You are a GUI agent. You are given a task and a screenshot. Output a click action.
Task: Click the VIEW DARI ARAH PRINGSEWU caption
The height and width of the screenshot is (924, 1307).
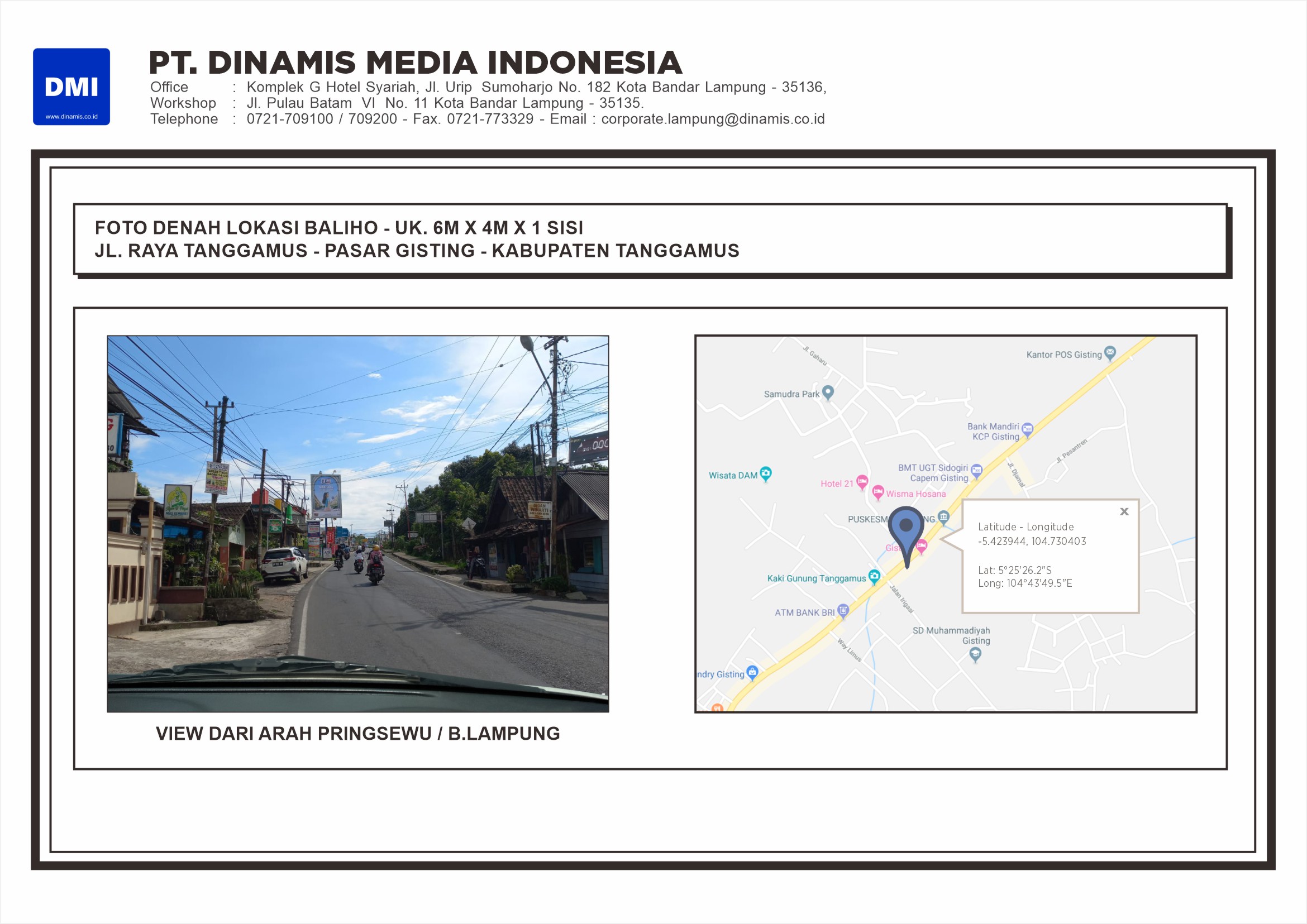(357, 734)
